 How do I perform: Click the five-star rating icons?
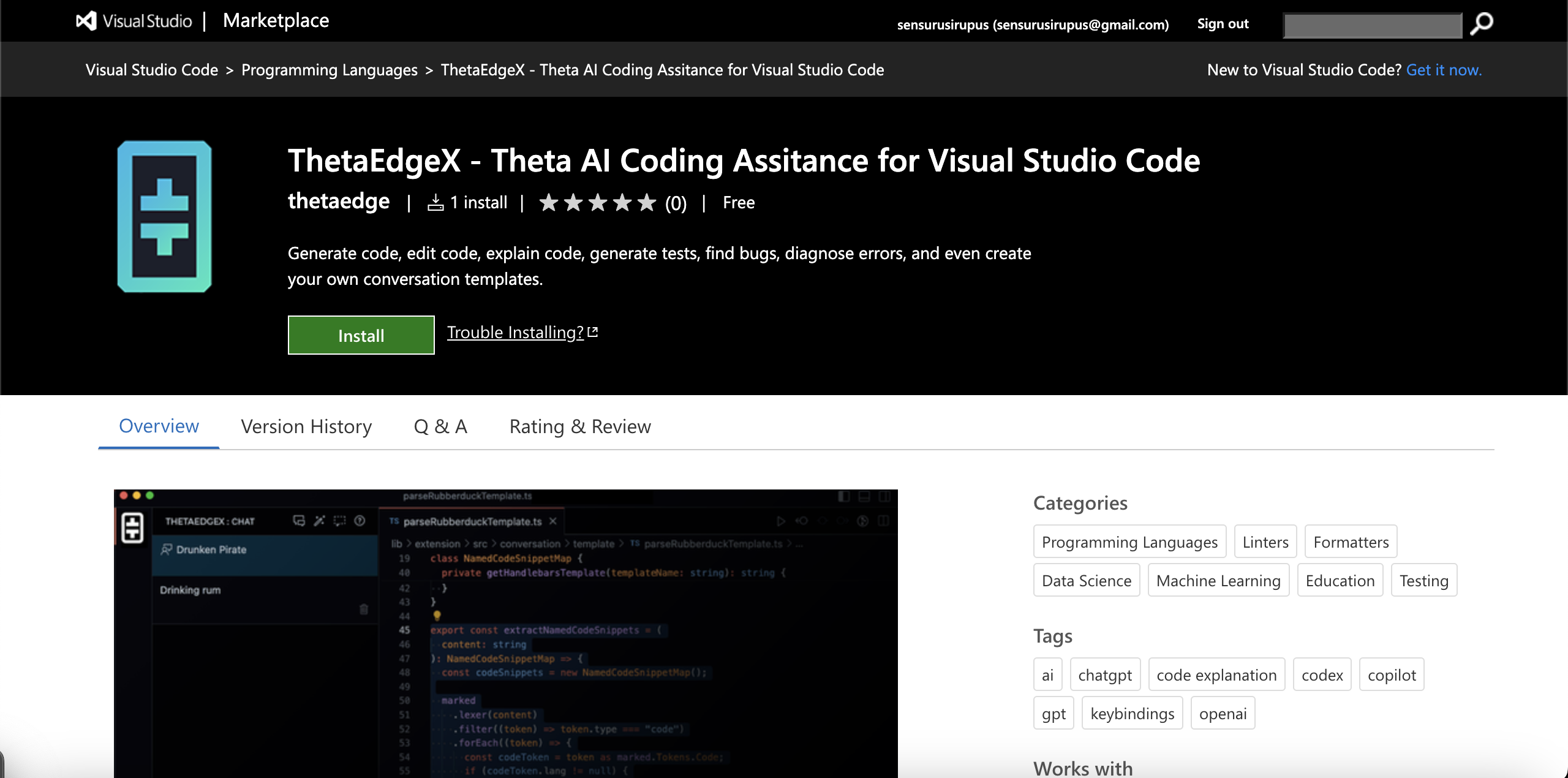coord(597,203)
